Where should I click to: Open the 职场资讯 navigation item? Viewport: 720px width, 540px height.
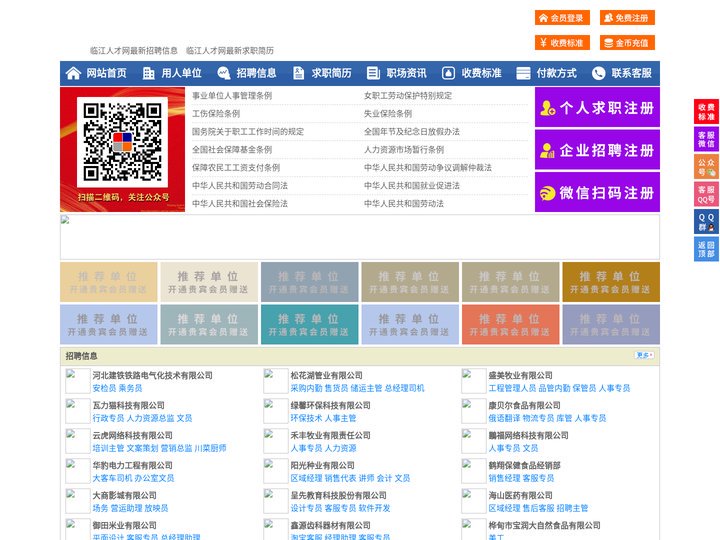coord(406,73)
